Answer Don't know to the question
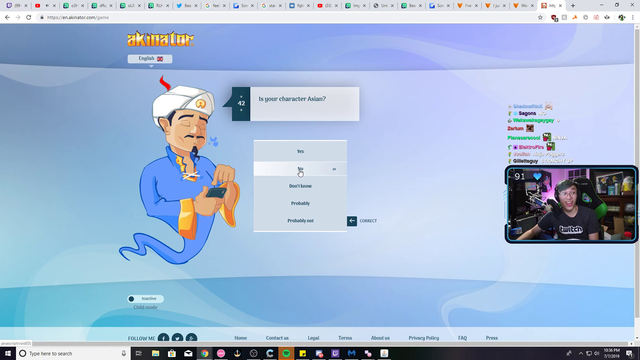This screenshot has width=640, height=360. coord(300,186)
